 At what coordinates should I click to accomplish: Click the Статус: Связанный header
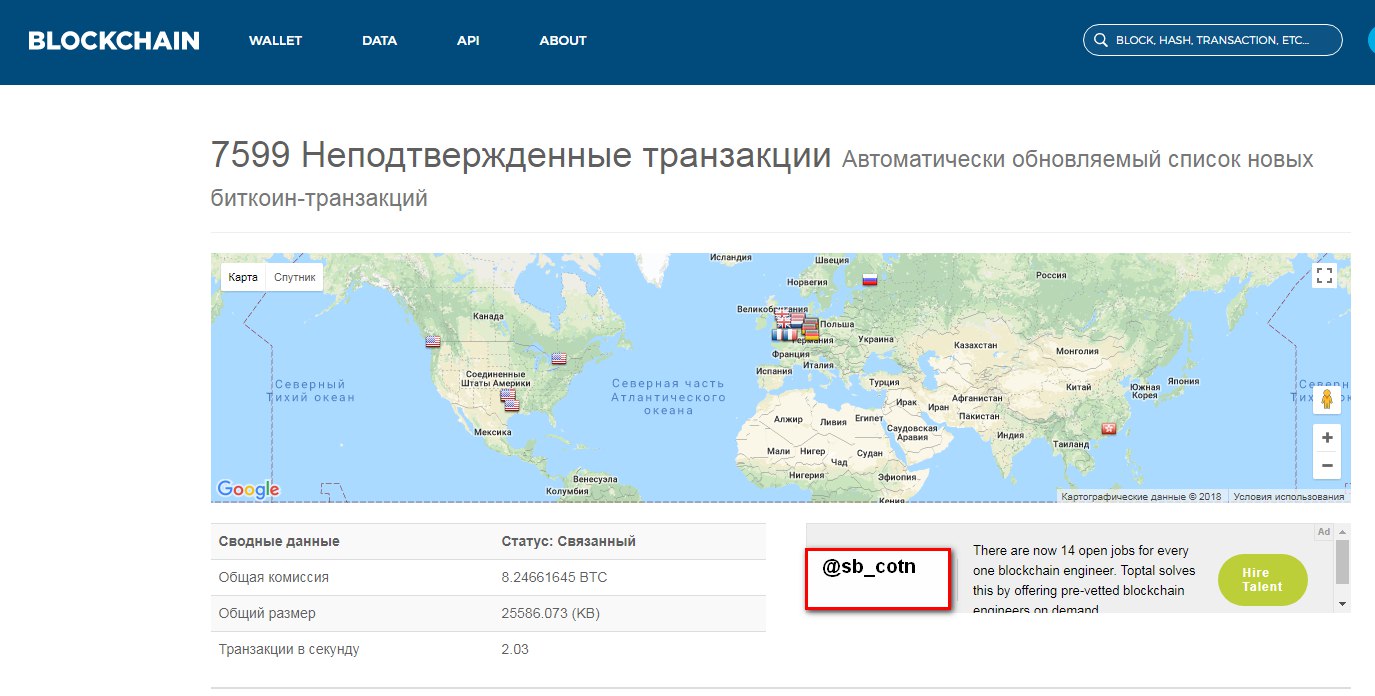pos(568,541)
